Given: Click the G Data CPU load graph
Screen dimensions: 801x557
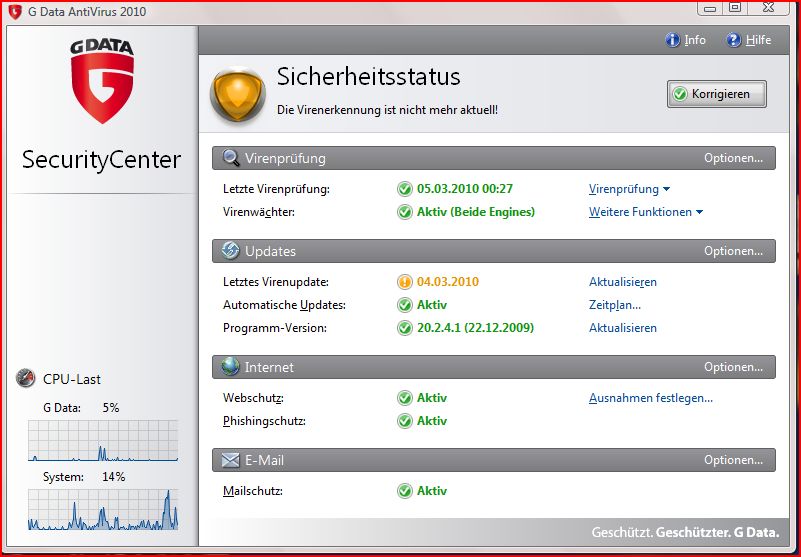Looking at the screenshot, I should (x=103, y=440).
